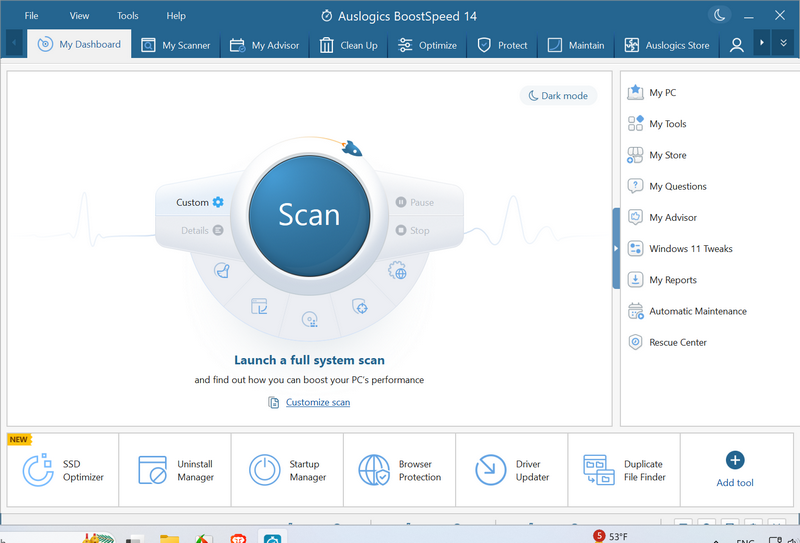Toggle Dark mode on the dashboard
The height and width of the screenshot is (543, 800).
[558, 96]
